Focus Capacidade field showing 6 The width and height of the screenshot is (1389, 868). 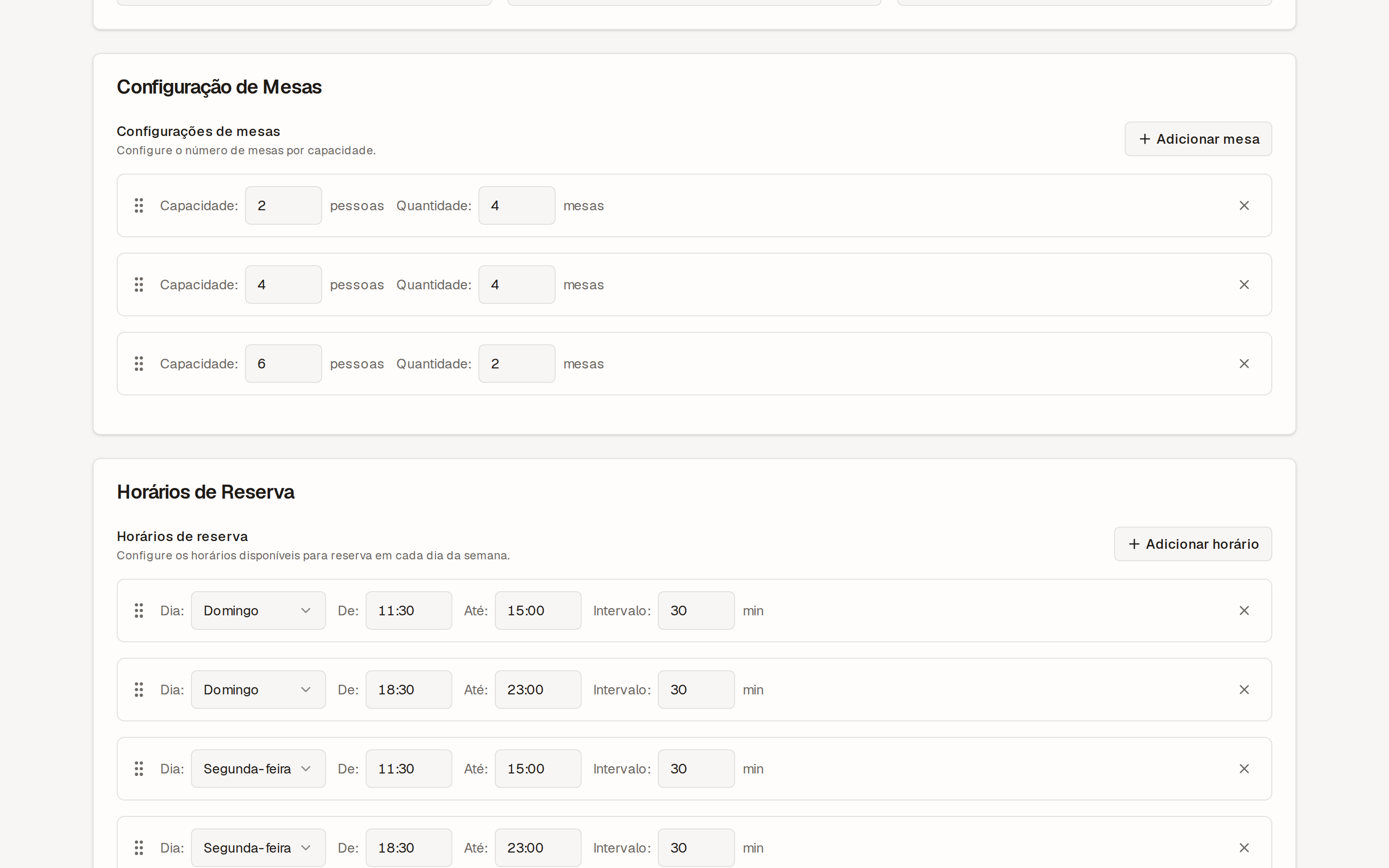pyautogui.click(x=284, y=364)
